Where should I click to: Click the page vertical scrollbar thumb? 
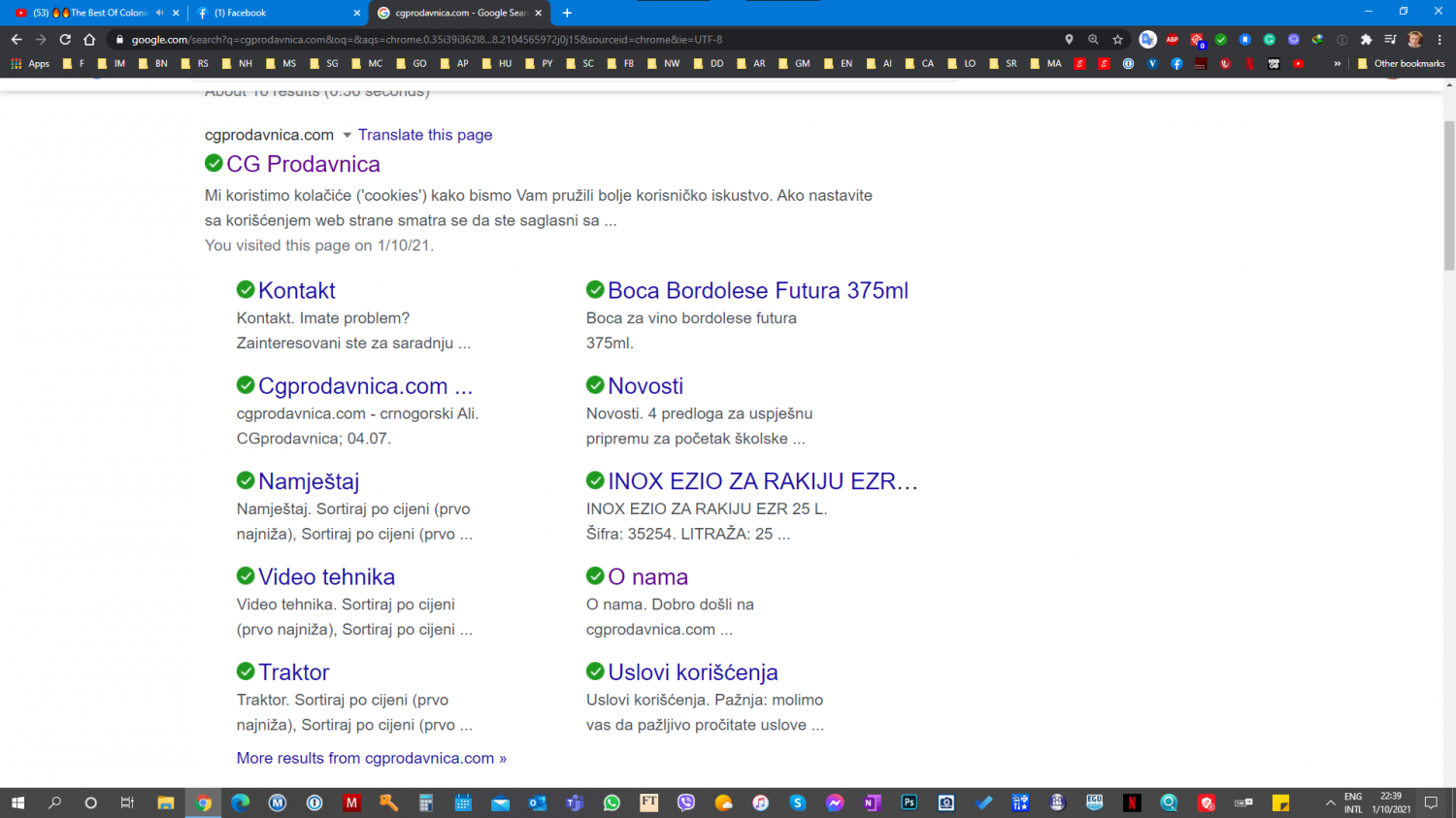pos(1448,194)
